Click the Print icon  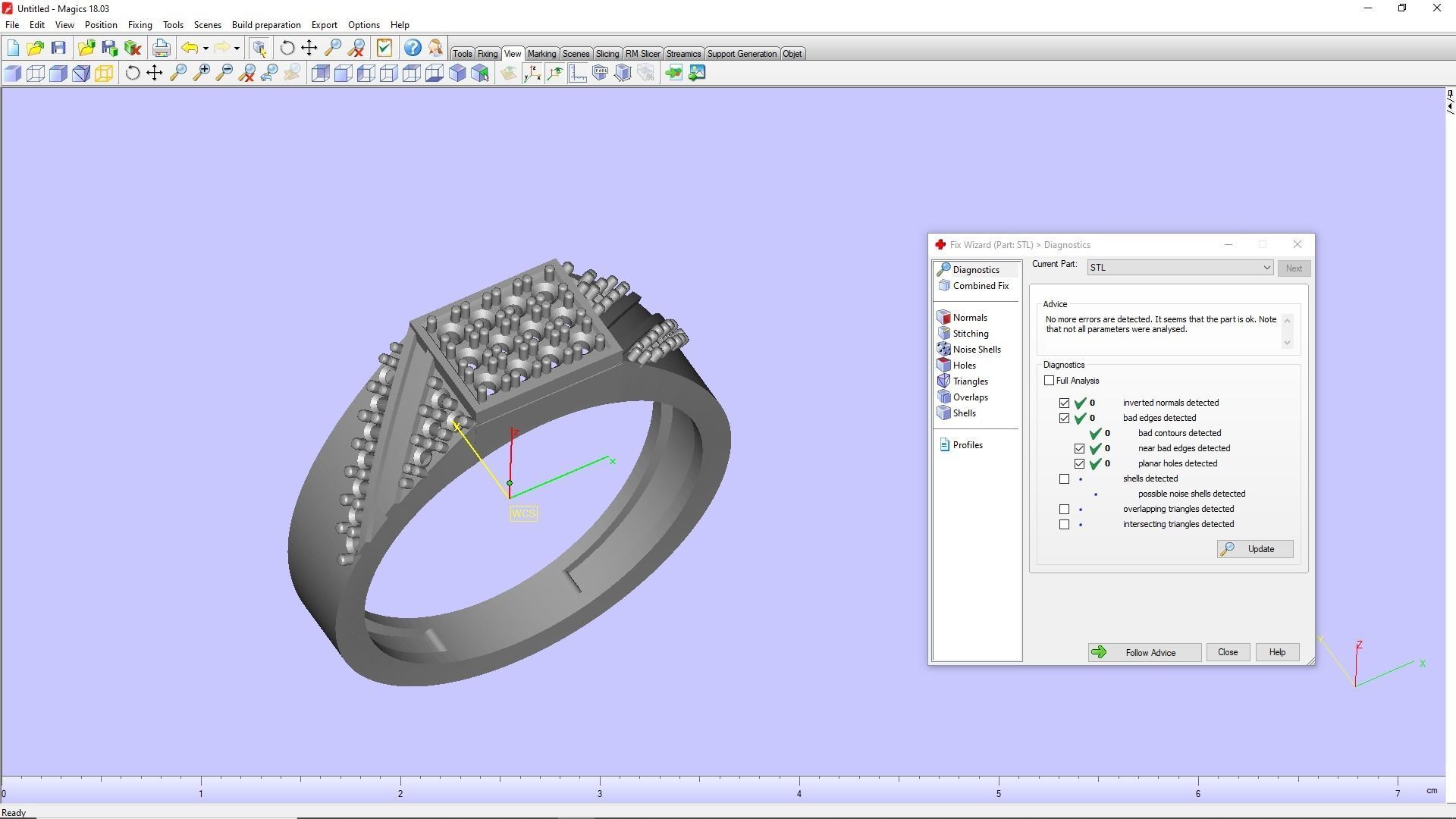(x=161, y=49)
